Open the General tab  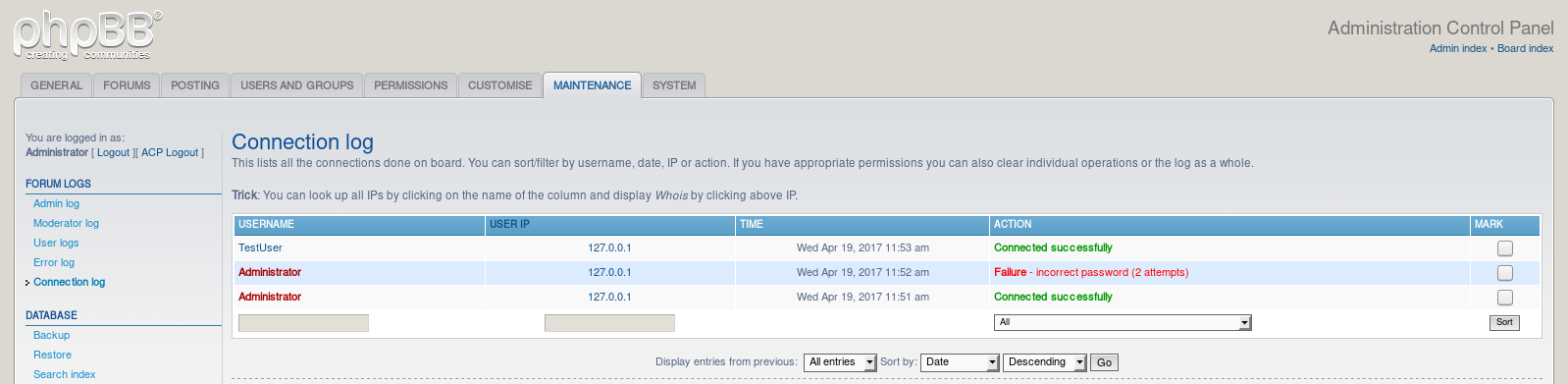[56, 85]
